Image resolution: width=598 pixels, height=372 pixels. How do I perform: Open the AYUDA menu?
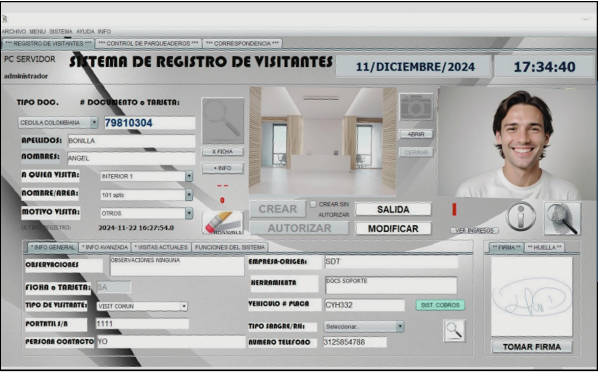pyautogui.click(x=85, y=31)
